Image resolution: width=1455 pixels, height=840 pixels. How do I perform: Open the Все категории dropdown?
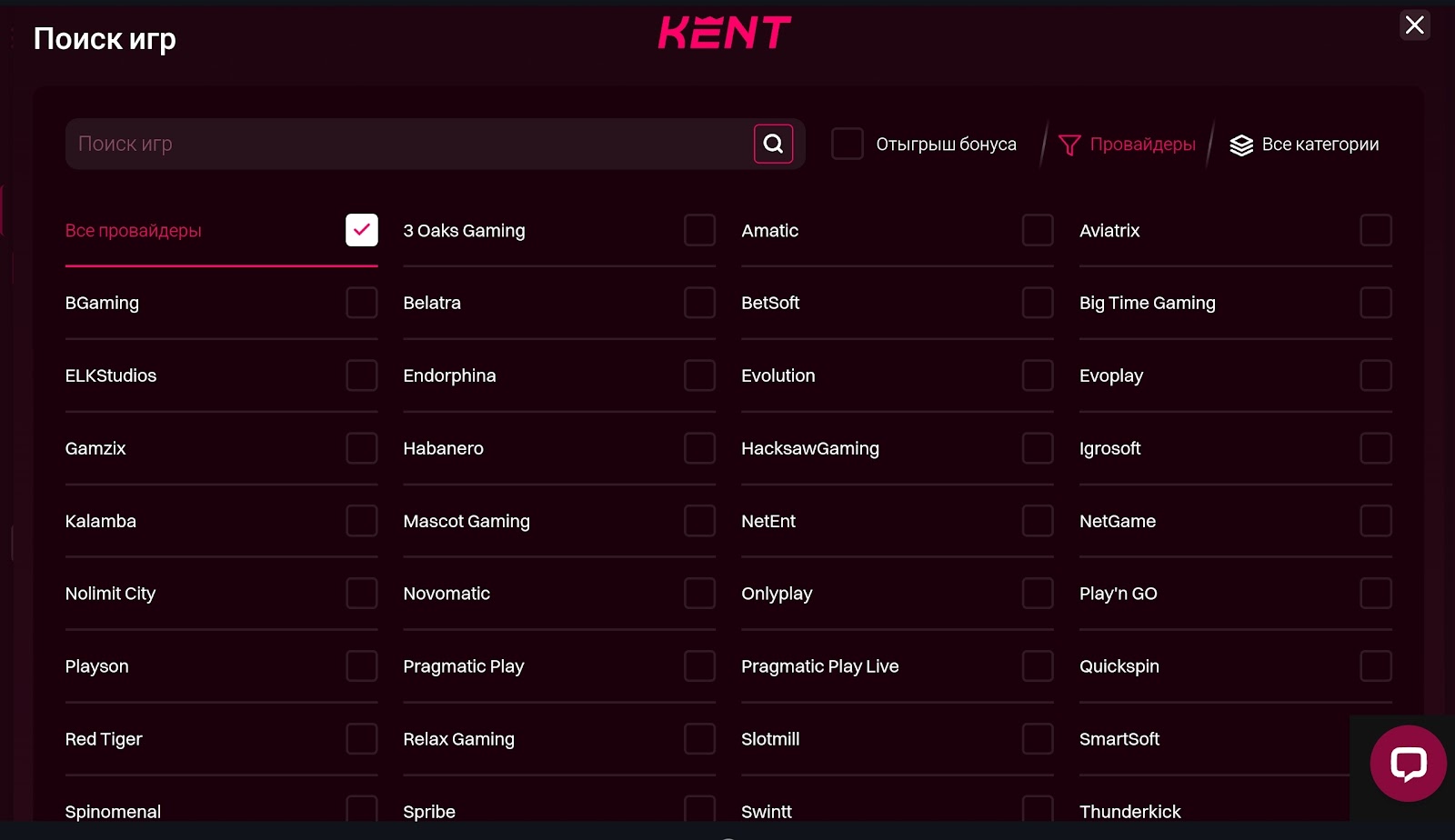pyautogui.click(x=1304, y=145)
